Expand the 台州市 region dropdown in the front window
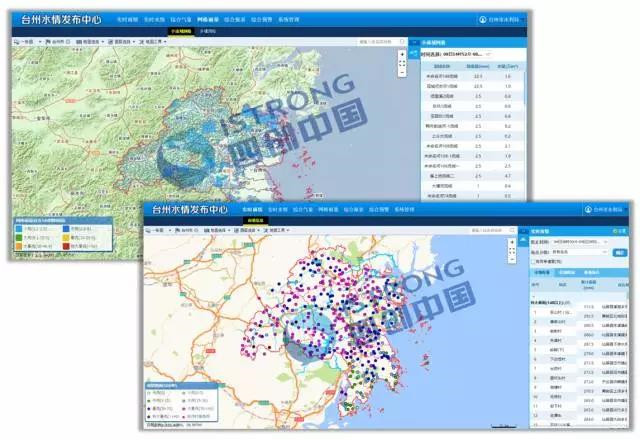The width and height of the screenshot is (640, 440). (187, 229)
